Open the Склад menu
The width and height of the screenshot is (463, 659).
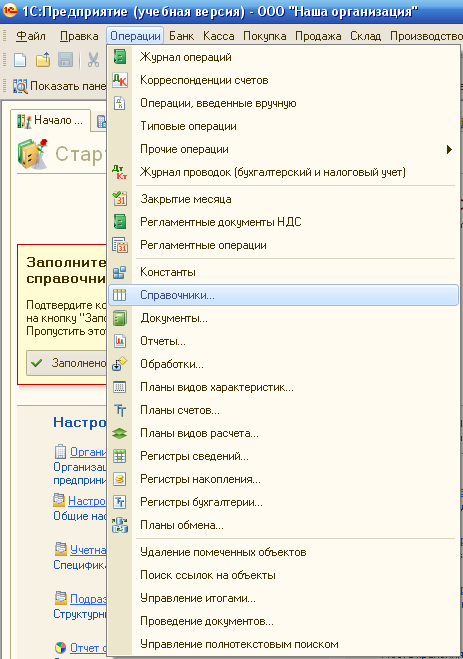click(x=366, y=36)
